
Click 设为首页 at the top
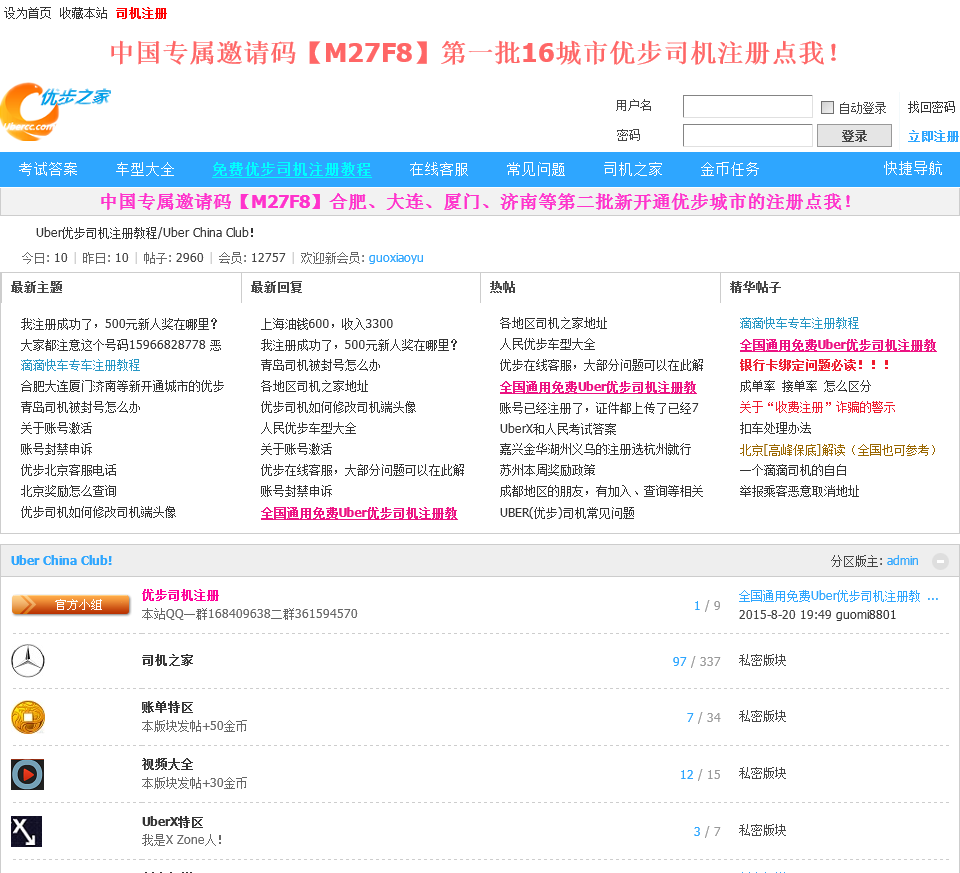28,13
